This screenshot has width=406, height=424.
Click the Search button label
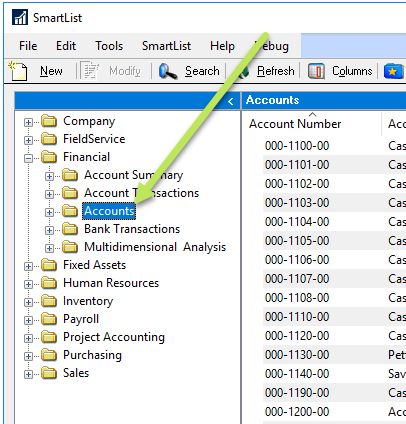click(202, 71)
